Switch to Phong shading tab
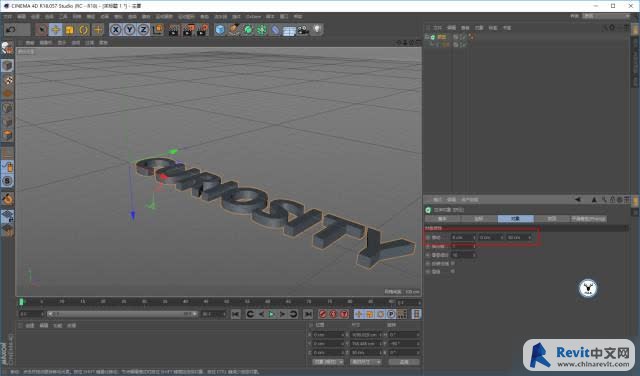 [x=588, y=219]
